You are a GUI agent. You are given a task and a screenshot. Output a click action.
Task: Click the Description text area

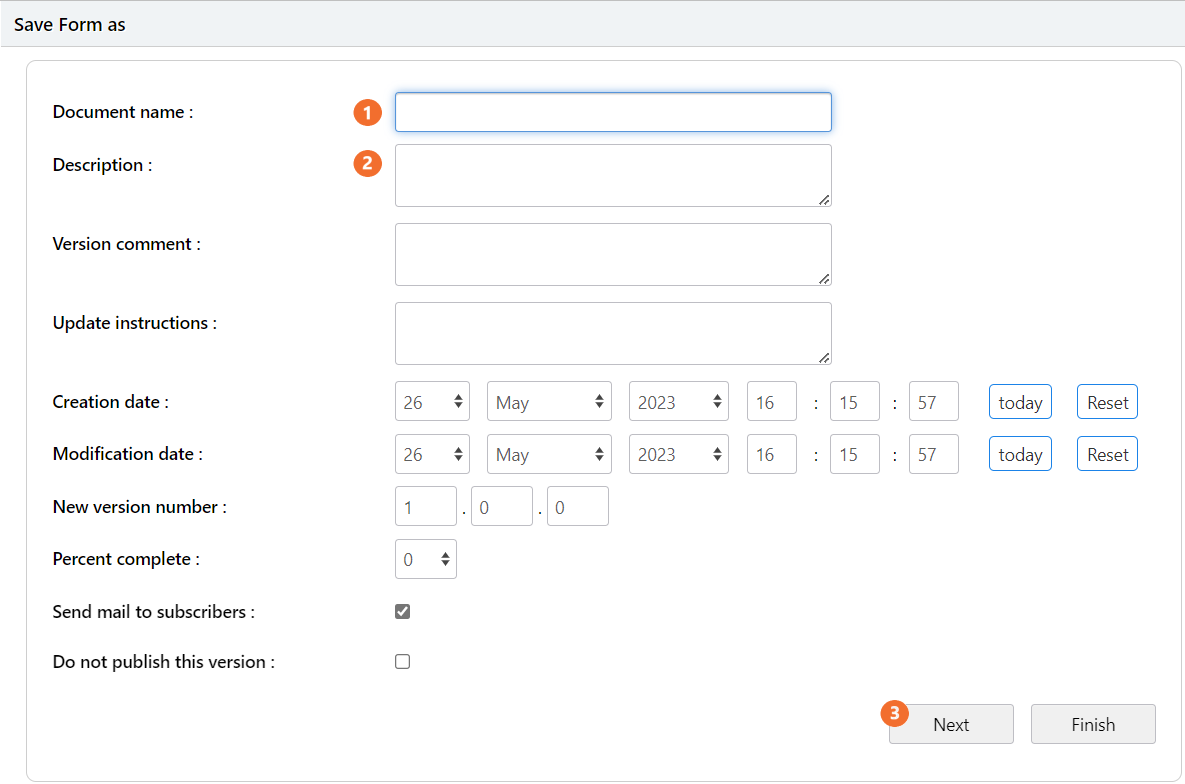click(612, 175)
